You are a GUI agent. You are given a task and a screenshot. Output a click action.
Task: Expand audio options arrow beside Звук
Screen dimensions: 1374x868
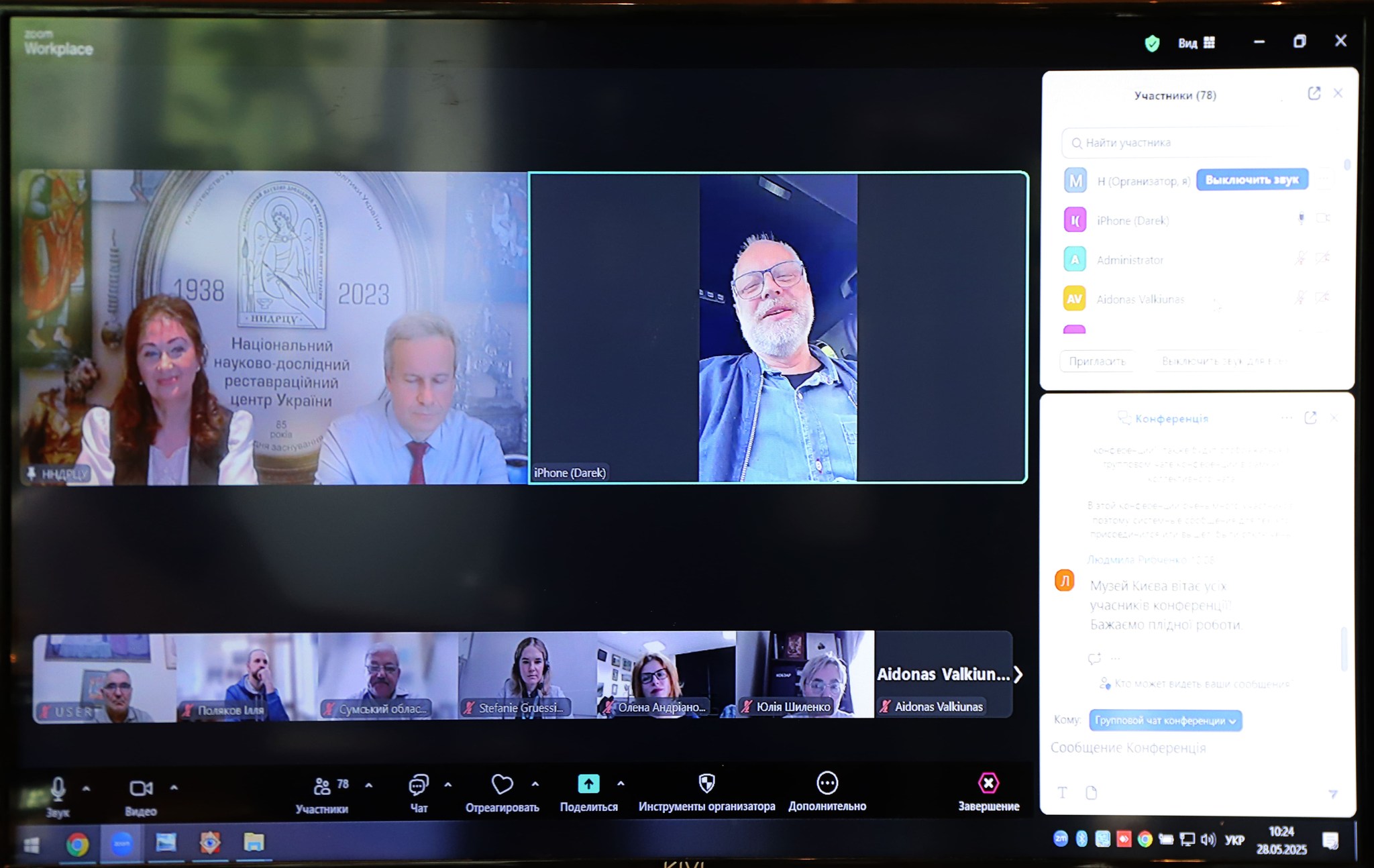87,788
